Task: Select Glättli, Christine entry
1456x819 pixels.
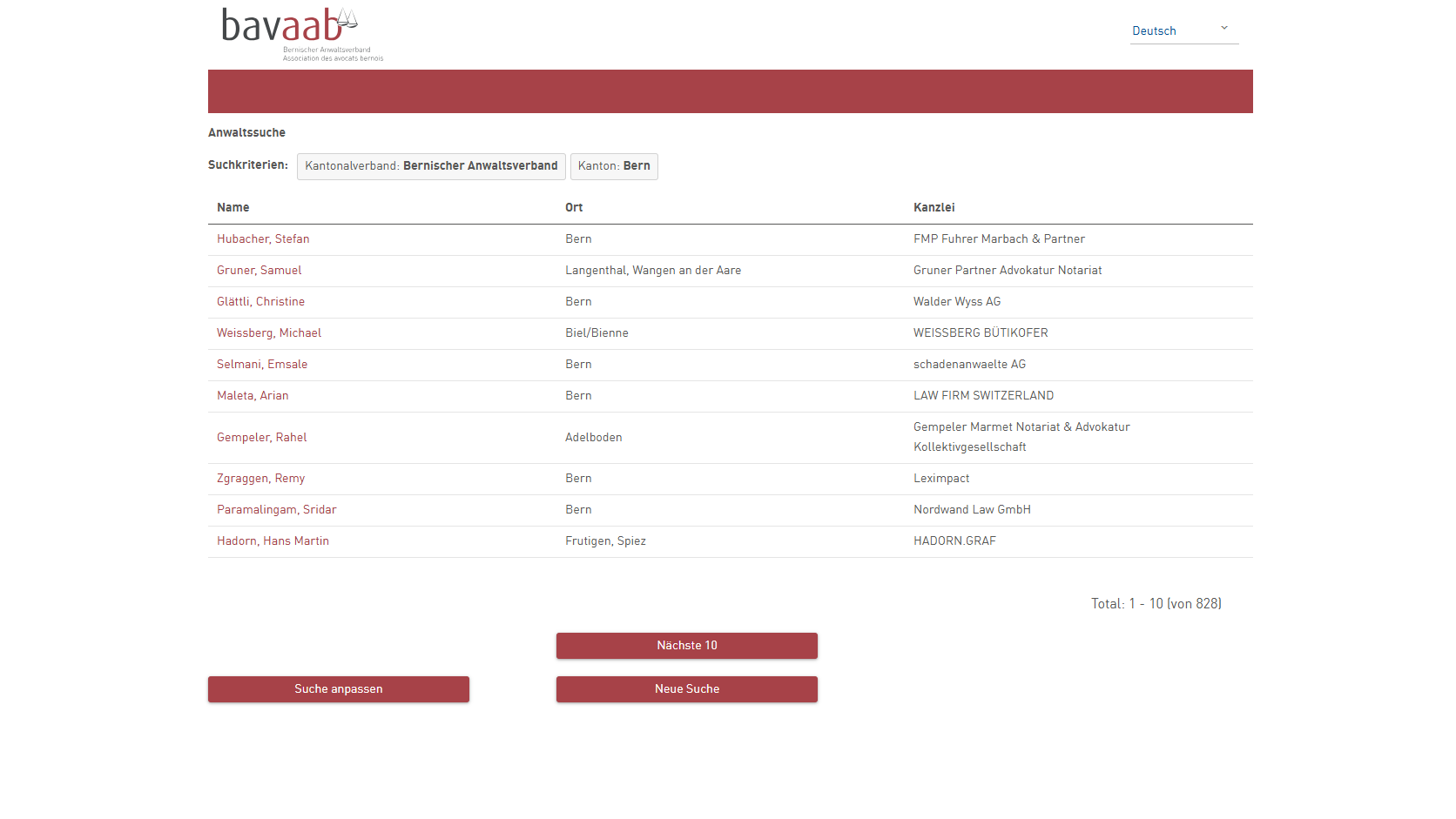Action: [260, 302]
